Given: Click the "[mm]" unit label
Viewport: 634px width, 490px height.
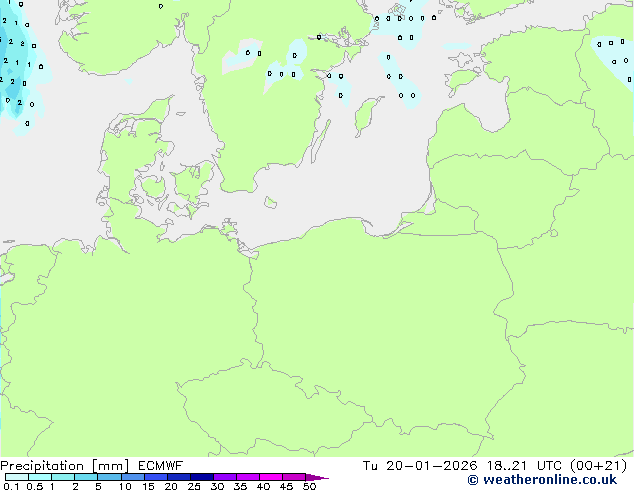Looking at the screenshot, I should pos(110,466).
